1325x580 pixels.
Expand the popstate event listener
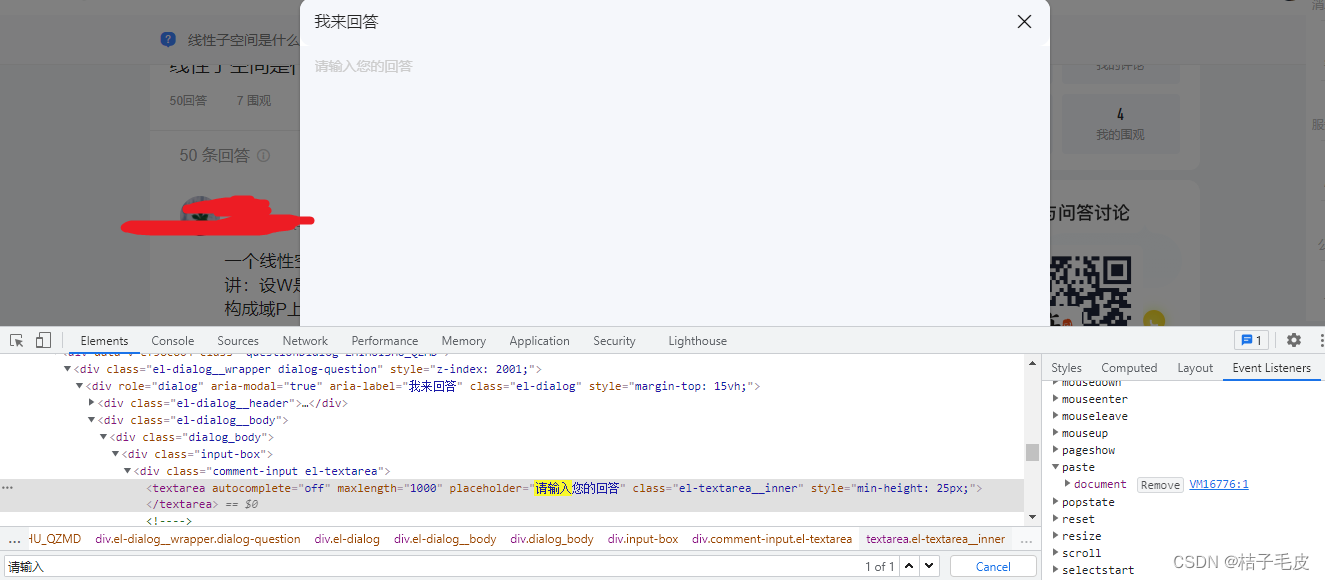coord(1055,502)
